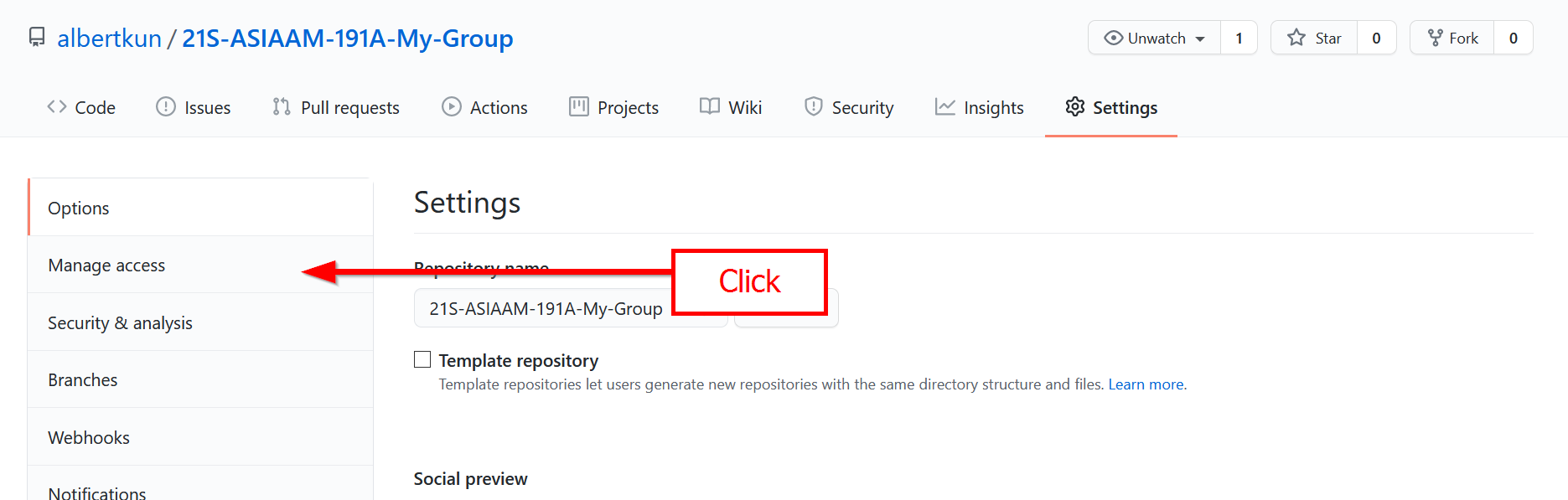Click the Pull requests branch icon
The image size is (1568, 500).
[282, 107]
